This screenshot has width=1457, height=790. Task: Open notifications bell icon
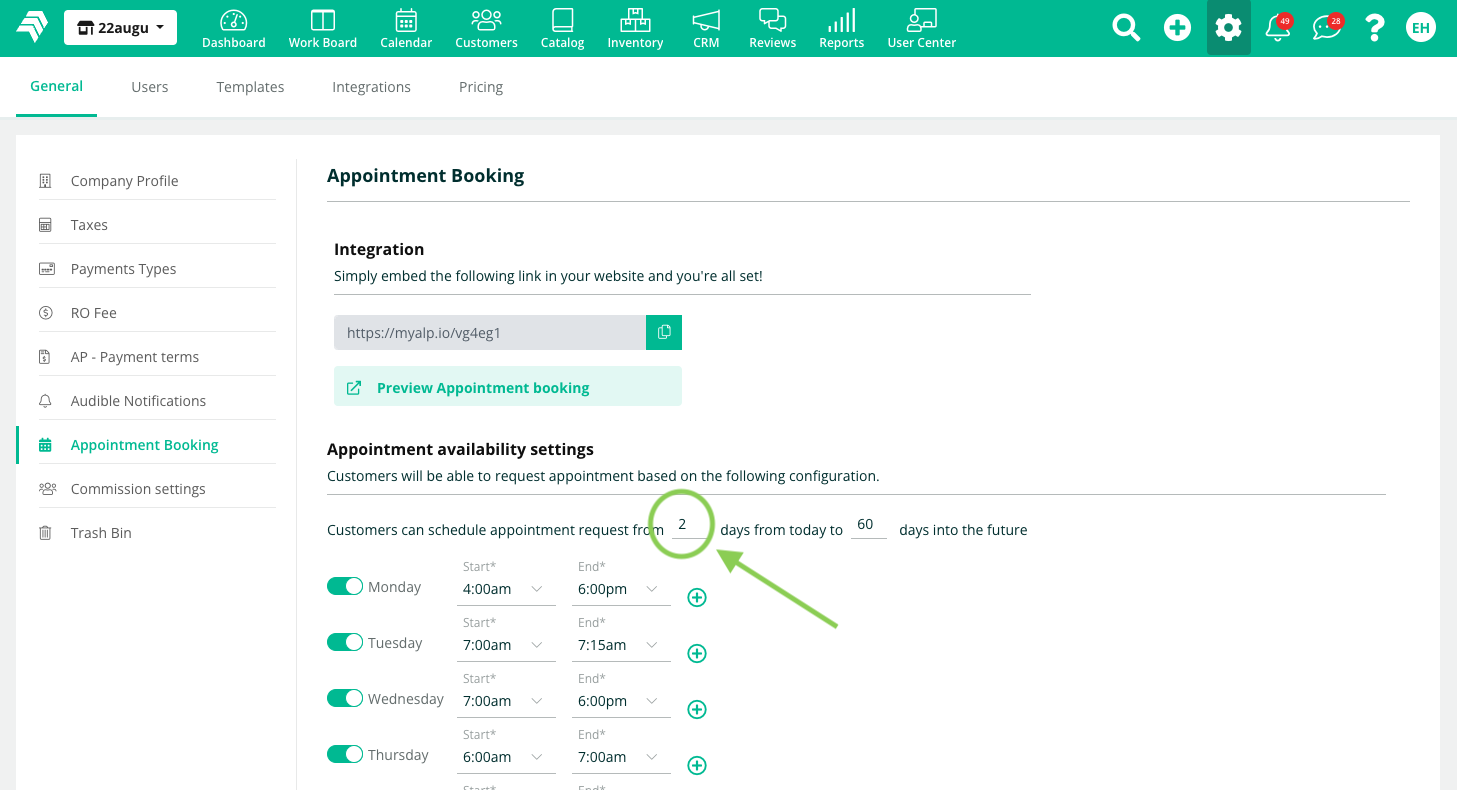1278,28
